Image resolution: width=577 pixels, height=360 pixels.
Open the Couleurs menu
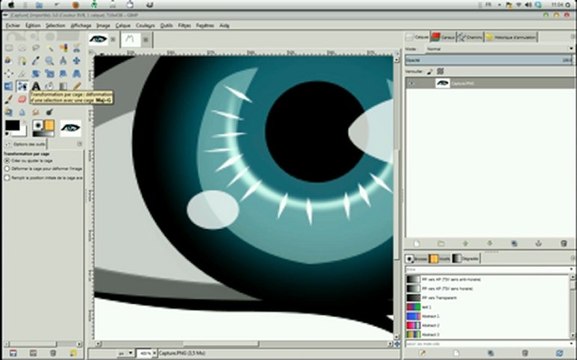[x=145, y=25]
